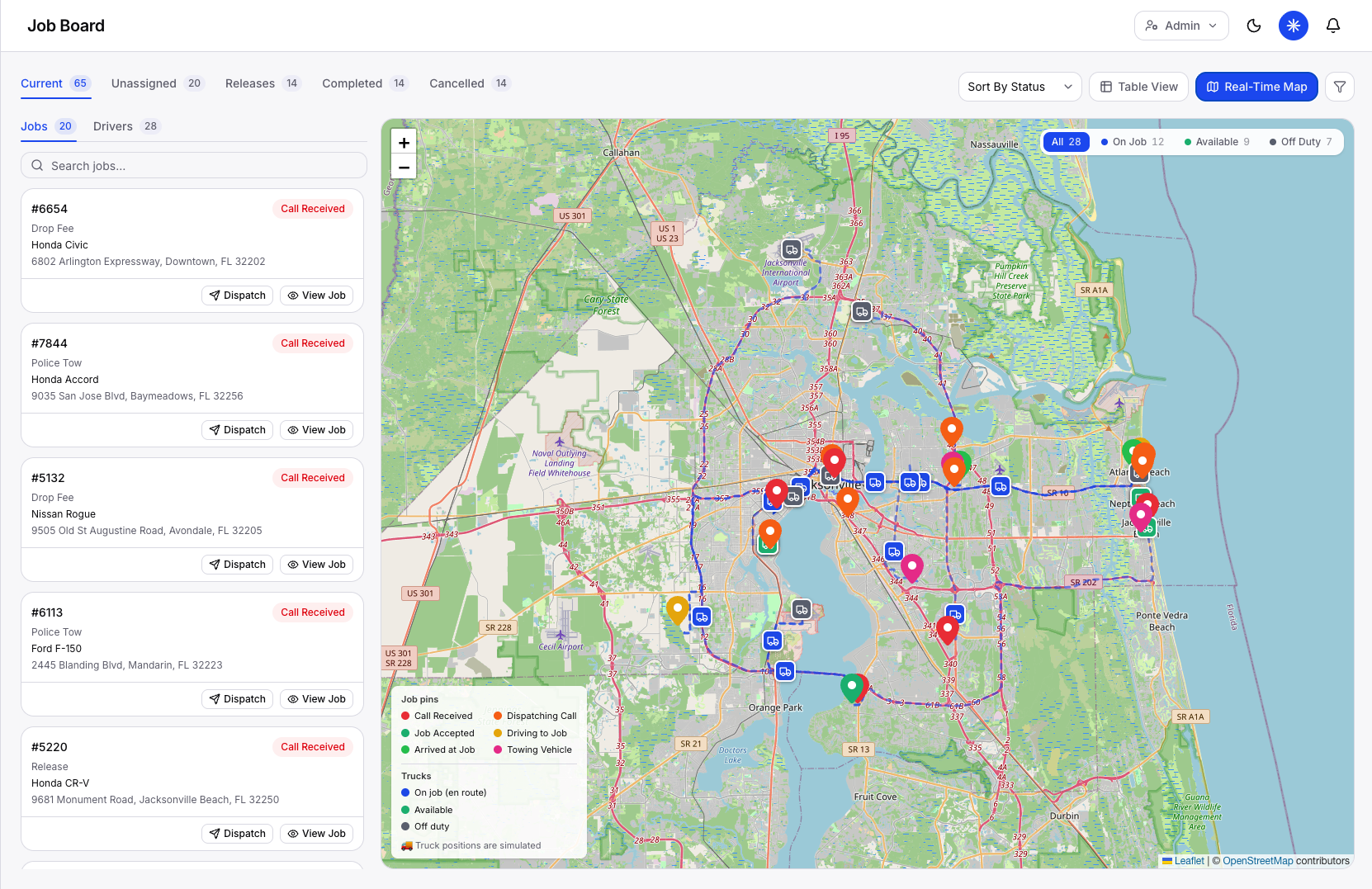
Task: Open the Completed tab
Action: [365, 83]
